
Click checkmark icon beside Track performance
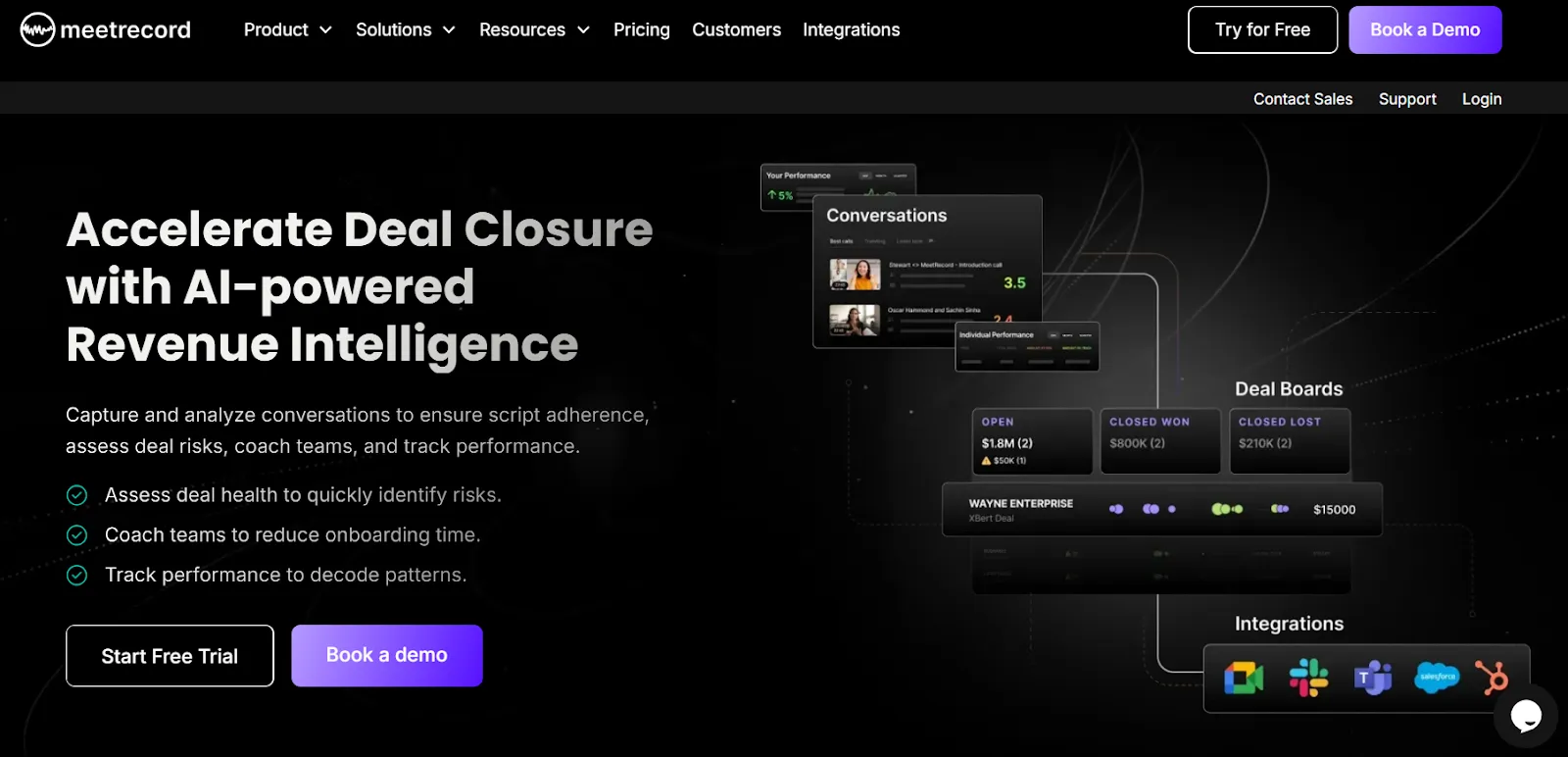pos(76,576)
